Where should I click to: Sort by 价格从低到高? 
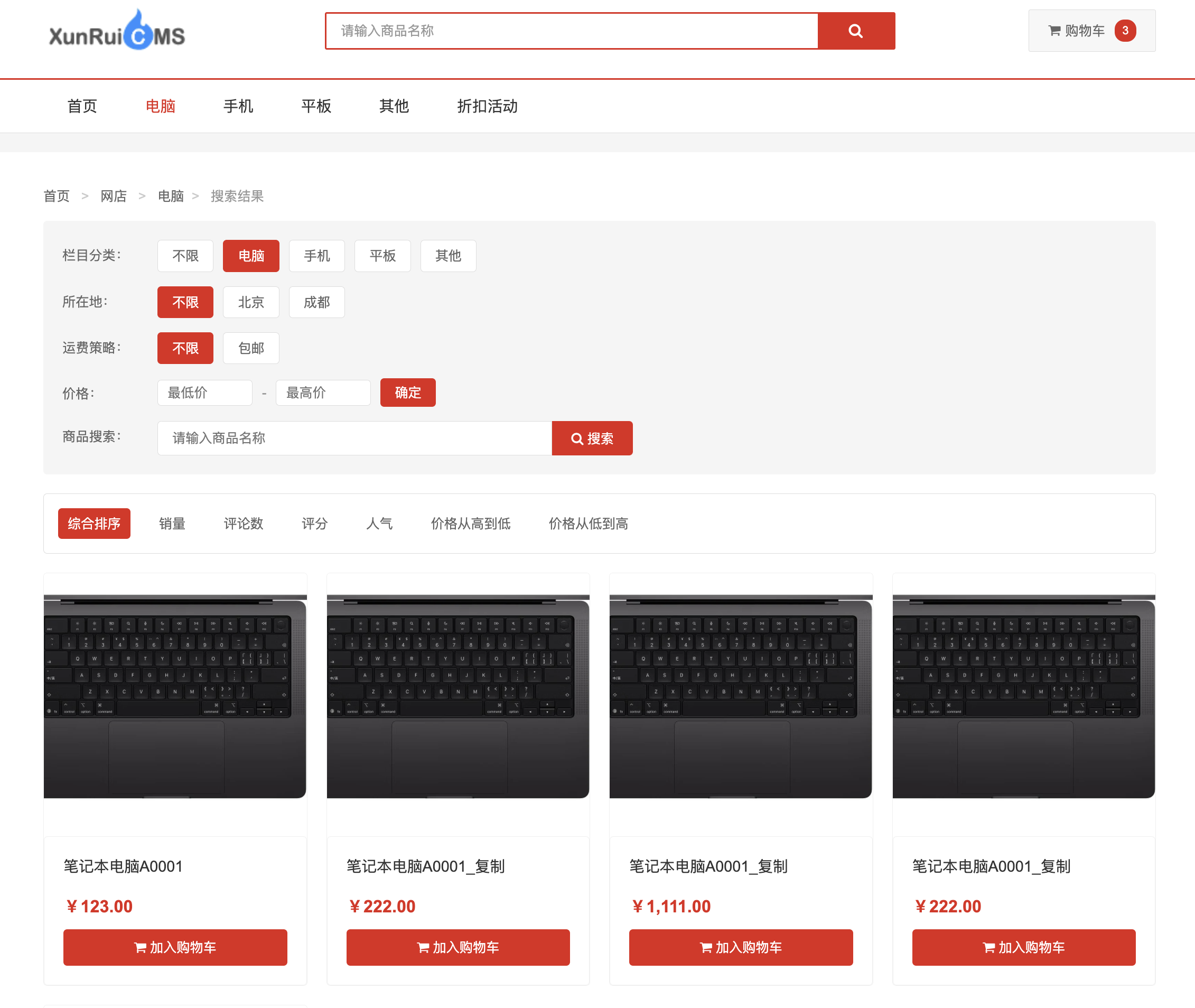(588, 524)
